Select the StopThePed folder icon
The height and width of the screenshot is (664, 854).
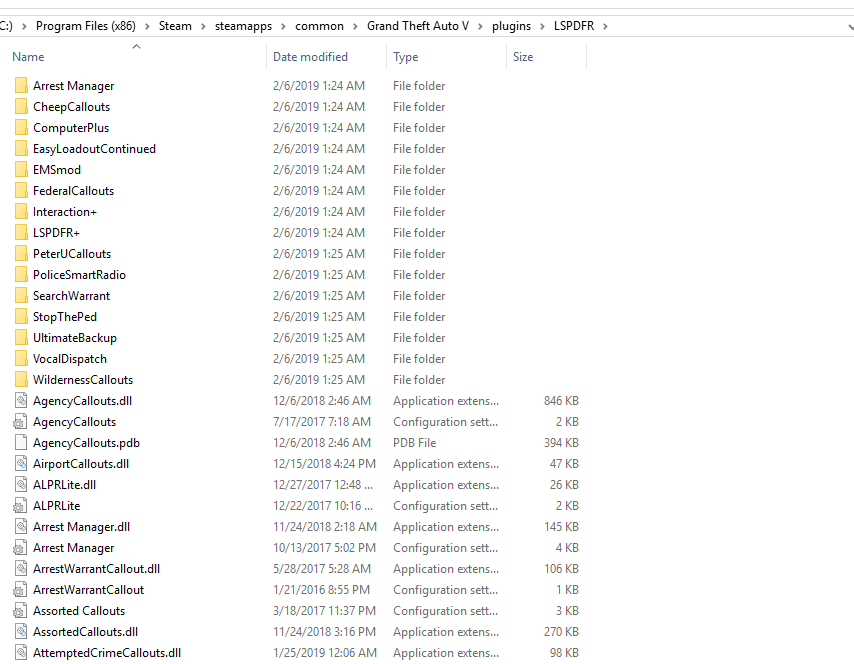[x=21, y=316]
